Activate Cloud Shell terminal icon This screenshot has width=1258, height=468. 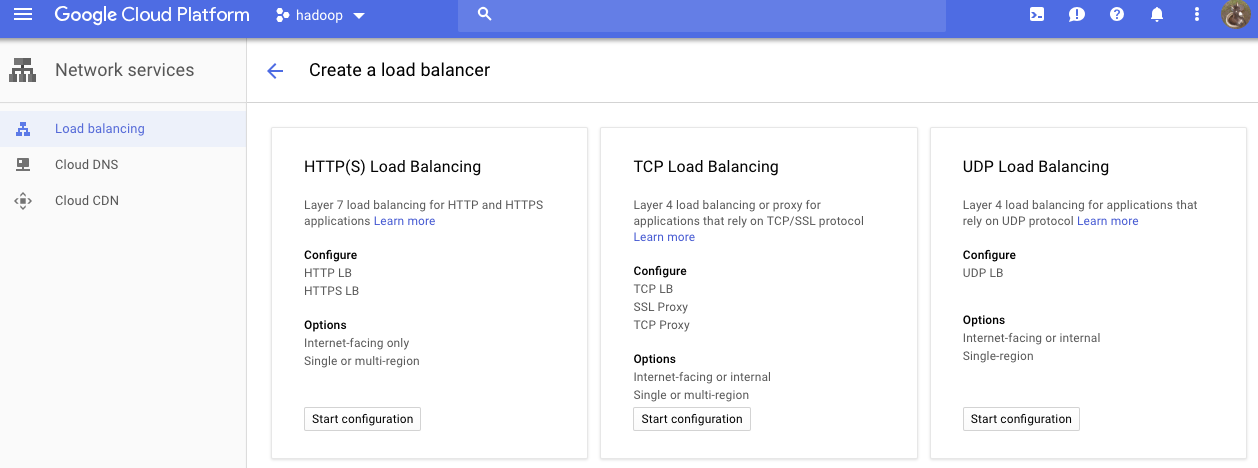coord(1037,15)
